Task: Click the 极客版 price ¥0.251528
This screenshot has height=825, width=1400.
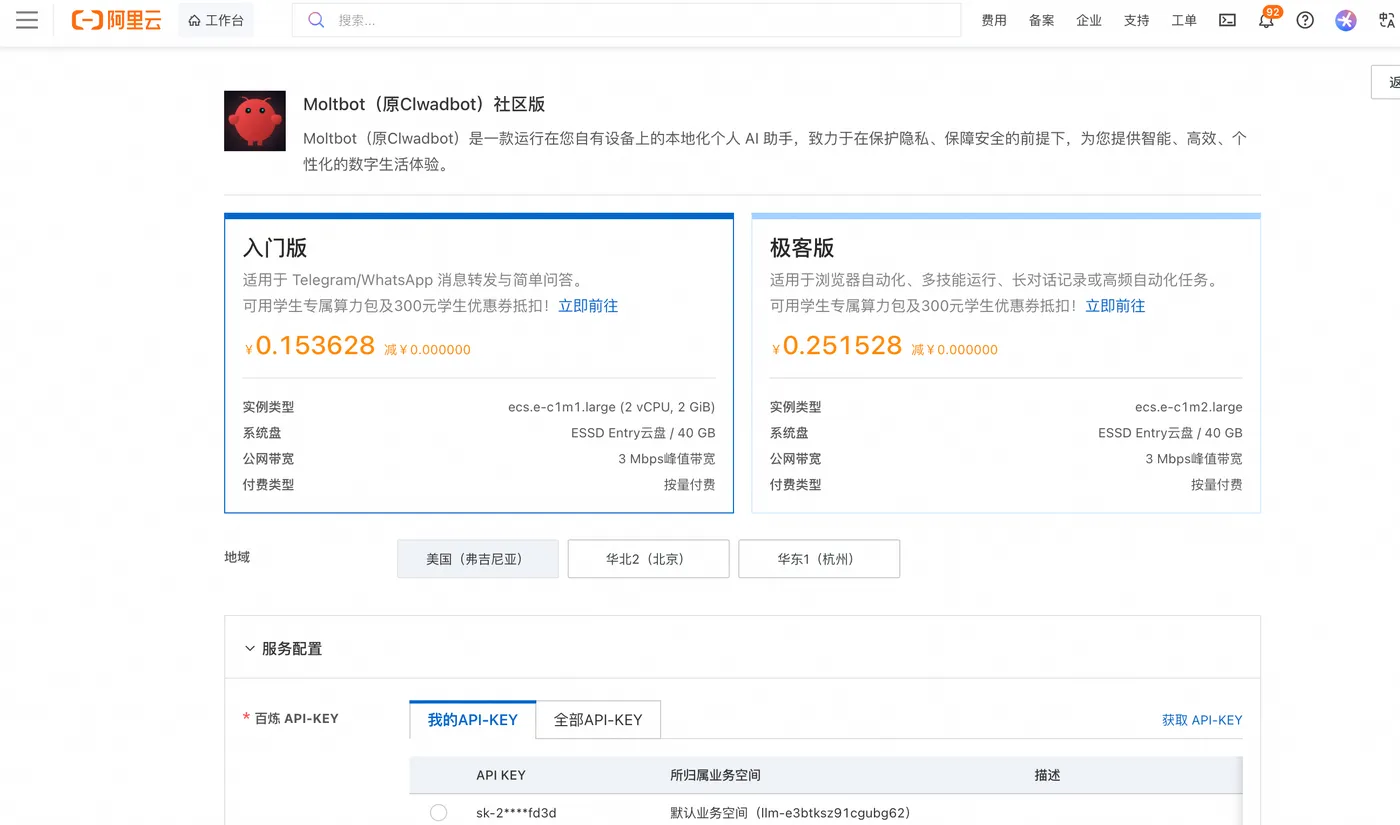Action: pyautogui.click(x=837, y=346)
